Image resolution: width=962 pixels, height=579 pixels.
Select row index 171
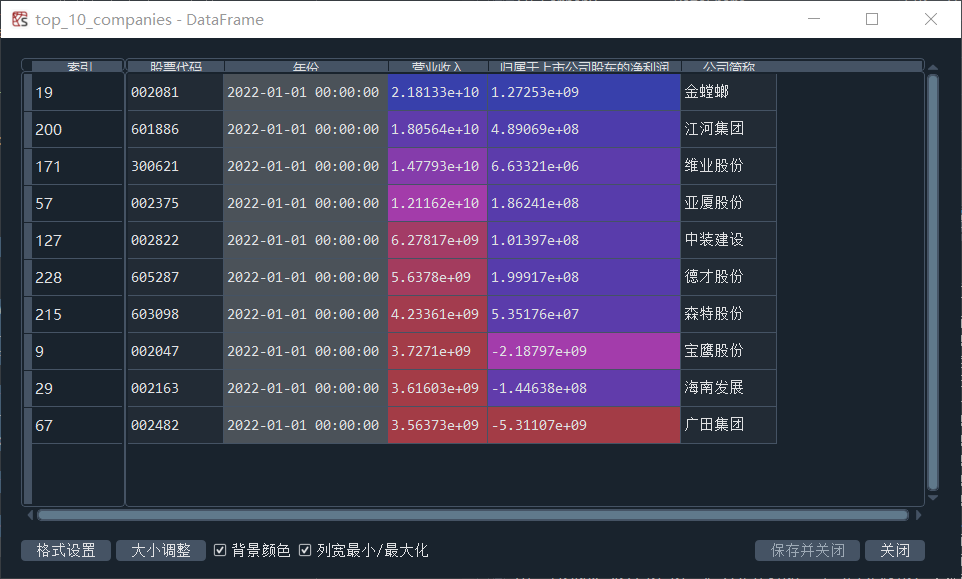click(77, 166)
